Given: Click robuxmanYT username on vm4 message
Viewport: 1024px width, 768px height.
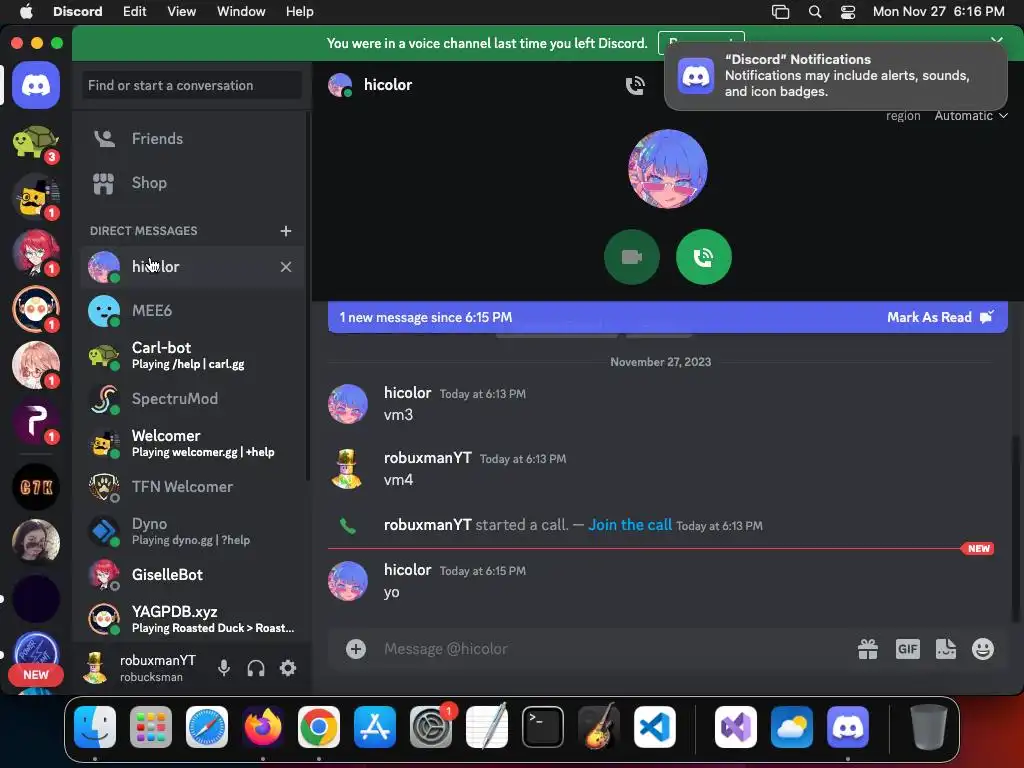Looking at the screenshot, I should tap(428, 458).
